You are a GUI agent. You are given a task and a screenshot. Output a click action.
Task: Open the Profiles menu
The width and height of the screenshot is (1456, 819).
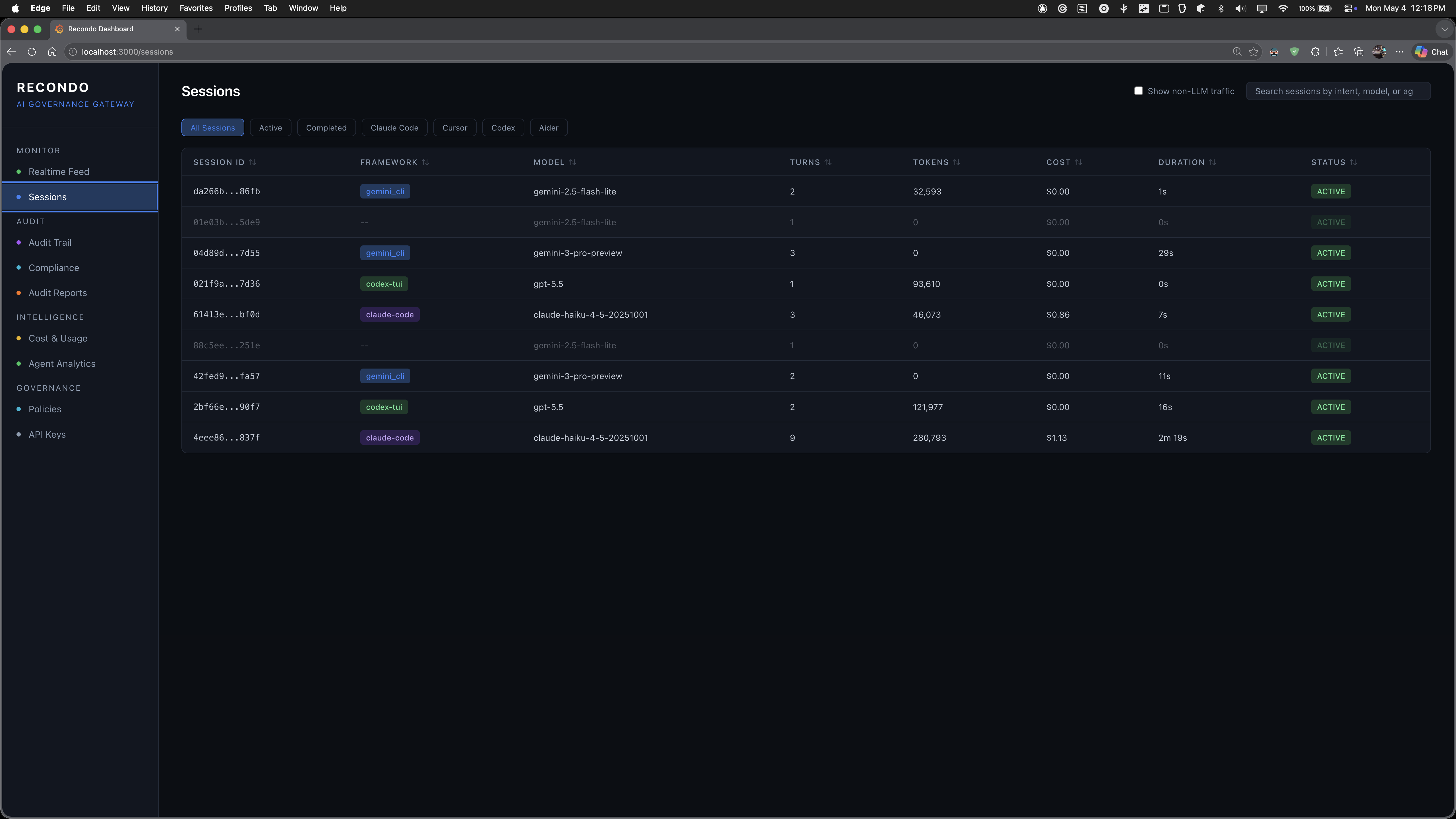click(x=238, y=8)
